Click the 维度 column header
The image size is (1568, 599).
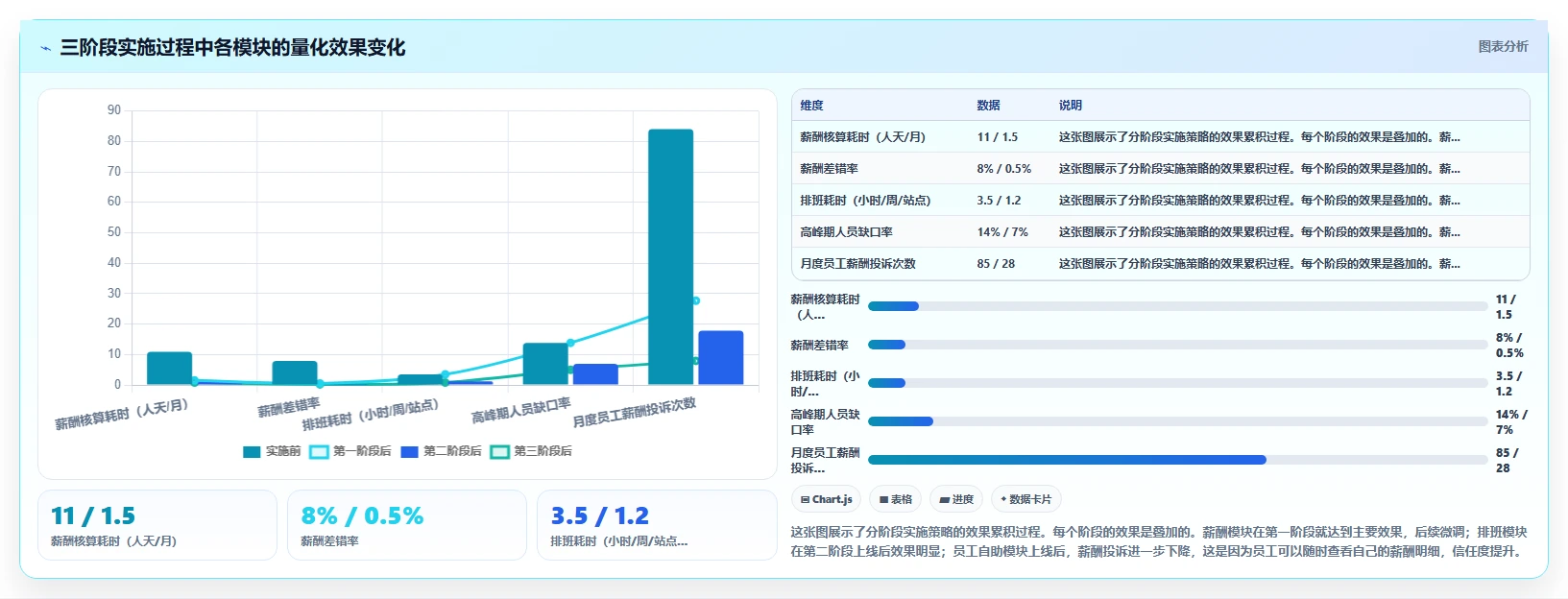click(812, 106)
